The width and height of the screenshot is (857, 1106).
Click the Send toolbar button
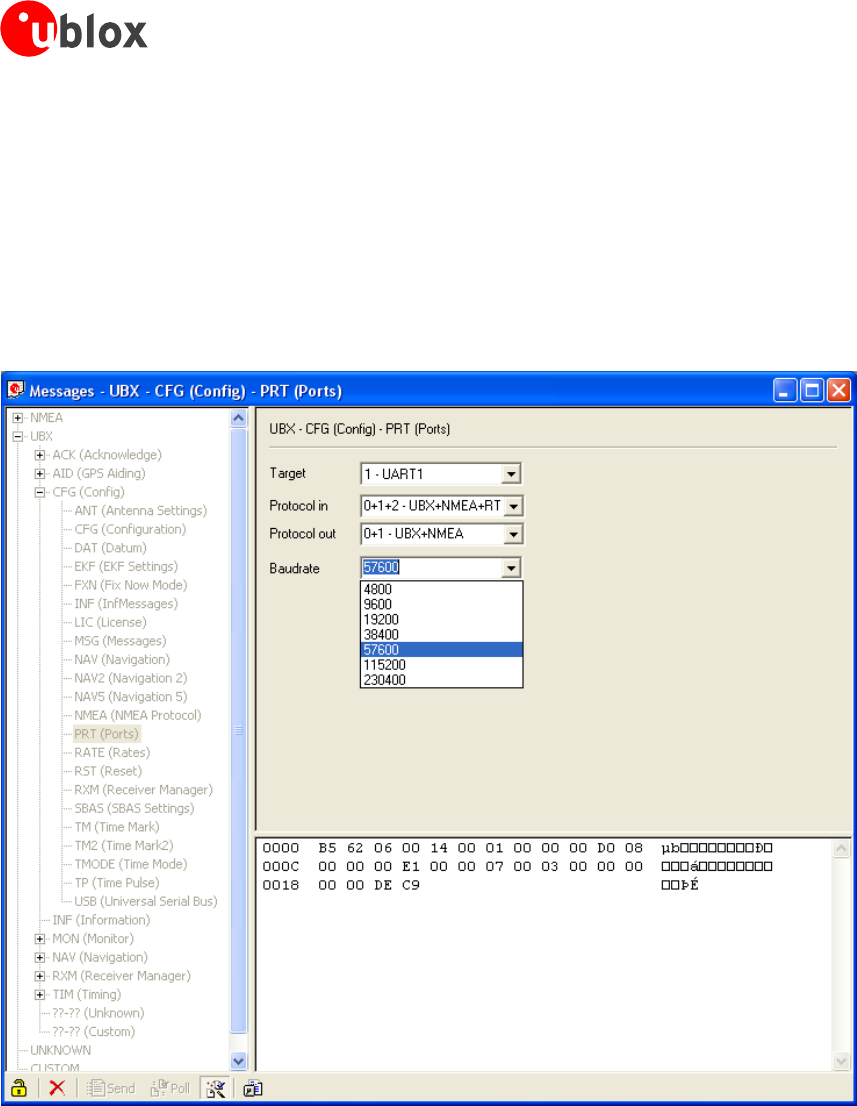point(111,1088)
